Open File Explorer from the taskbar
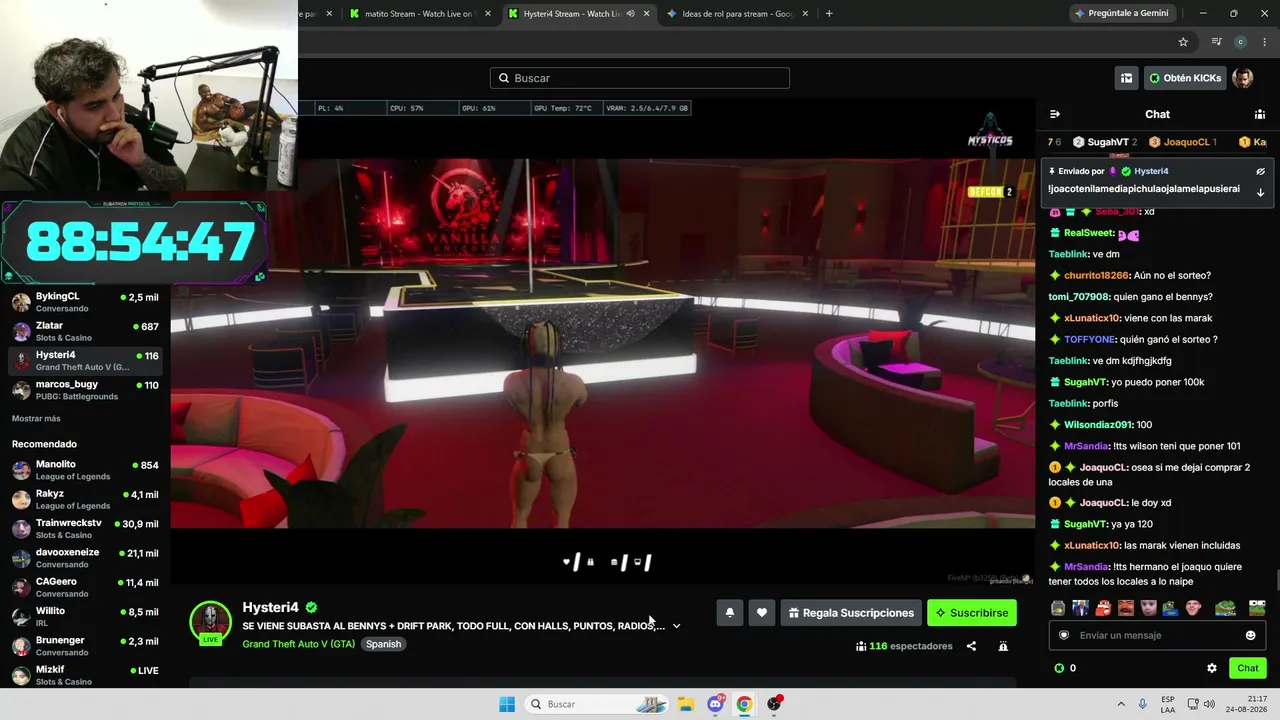 pyautogui.click(x=685, y=704)
